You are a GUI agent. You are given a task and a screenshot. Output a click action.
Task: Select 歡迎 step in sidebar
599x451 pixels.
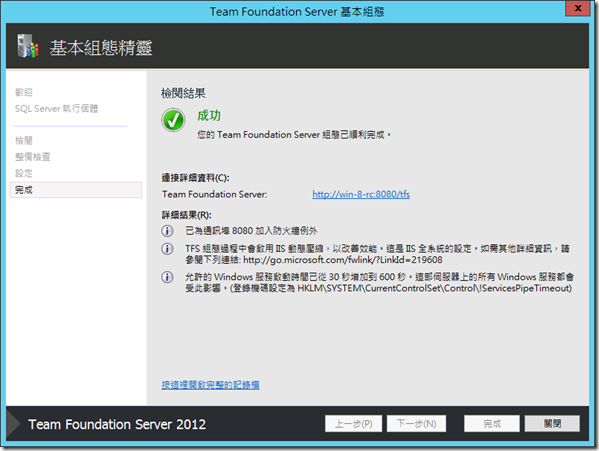pyautogui.click(x=24, y=92)
